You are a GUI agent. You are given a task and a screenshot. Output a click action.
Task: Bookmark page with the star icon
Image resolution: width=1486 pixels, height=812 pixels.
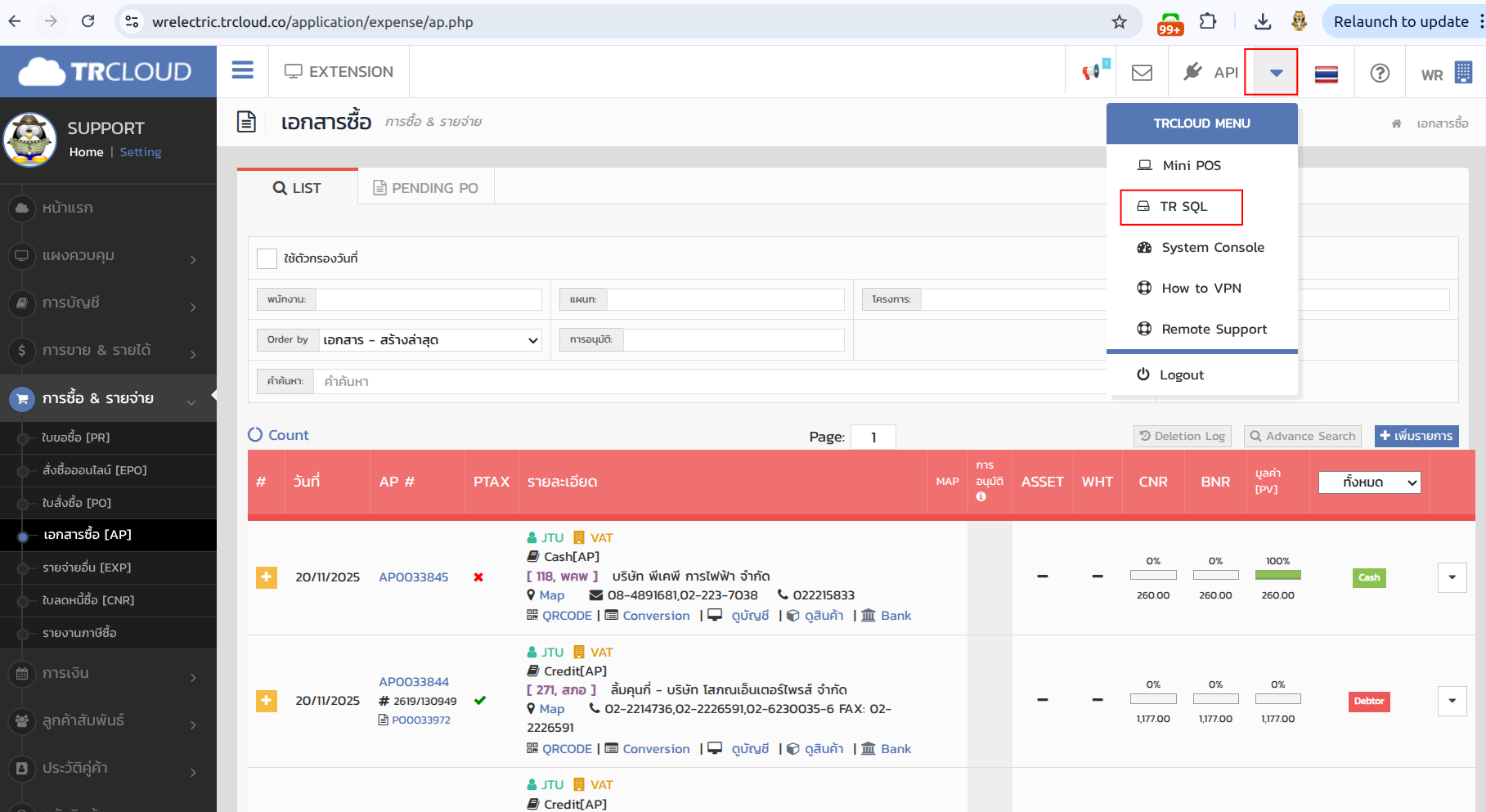[x=1120, y=22]
